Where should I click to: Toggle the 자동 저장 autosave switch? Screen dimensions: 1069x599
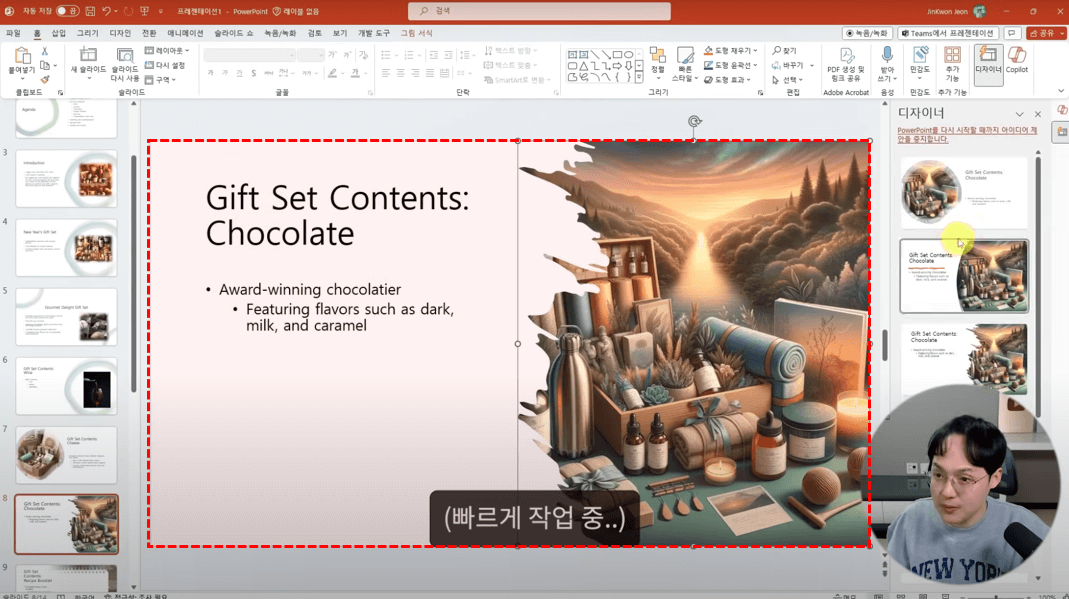67,11
